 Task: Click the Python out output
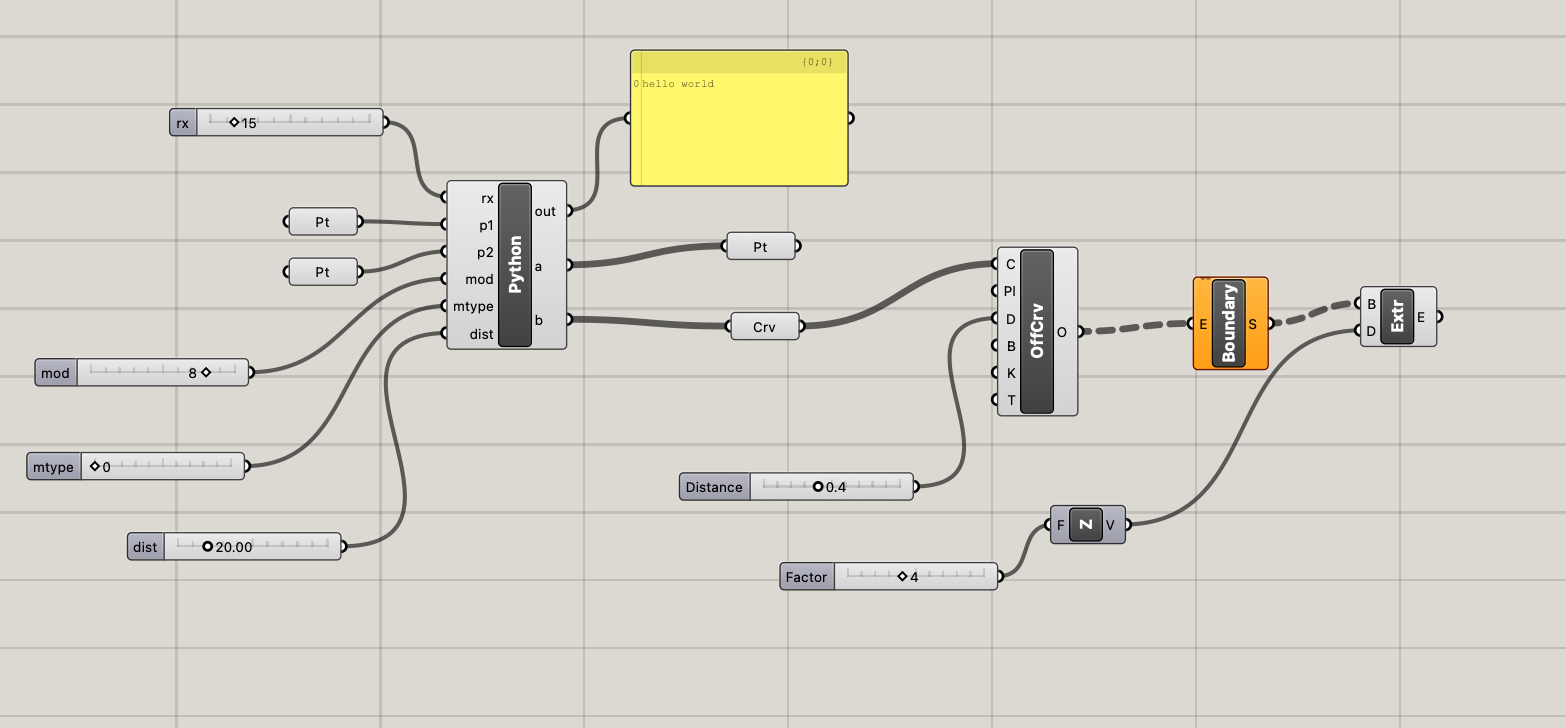(x=547, y=211)
